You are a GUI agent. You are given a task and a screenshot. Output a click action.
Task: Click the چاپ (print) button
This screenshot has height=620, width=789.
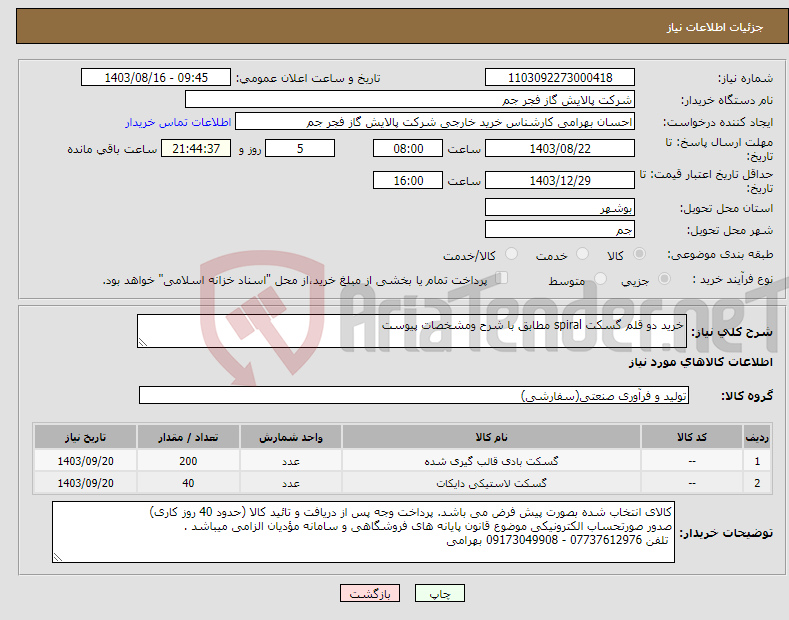[439, 593]
